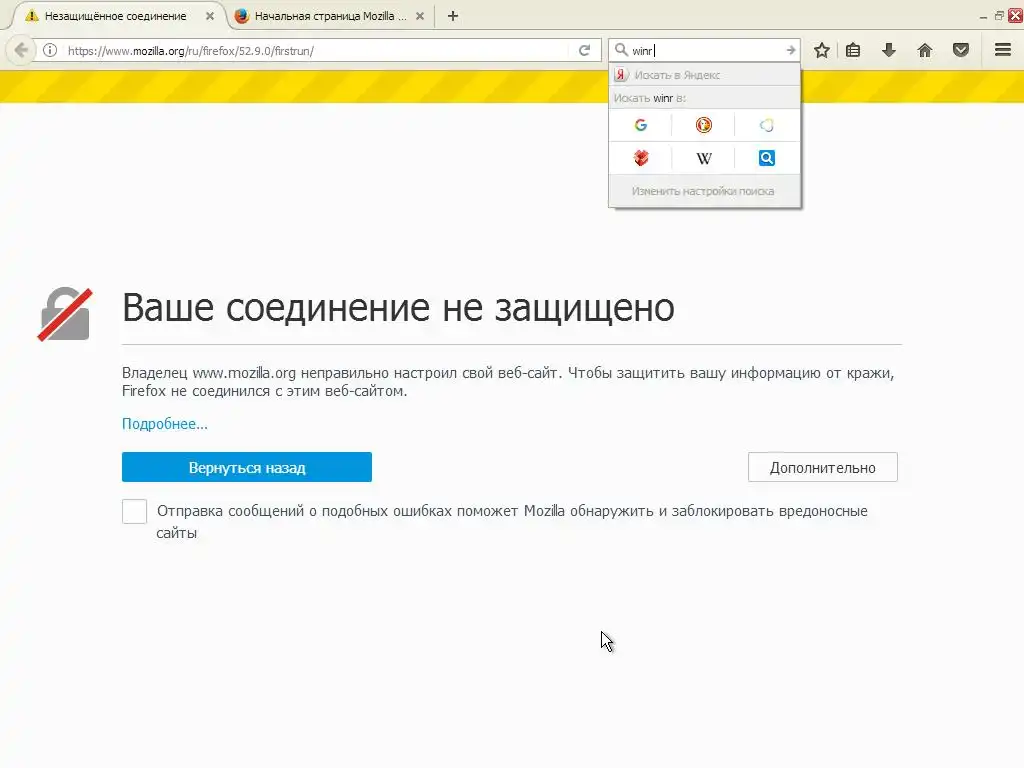Show bookmarks list icon
Screen dimensions: 1024x768
point(853,50)
